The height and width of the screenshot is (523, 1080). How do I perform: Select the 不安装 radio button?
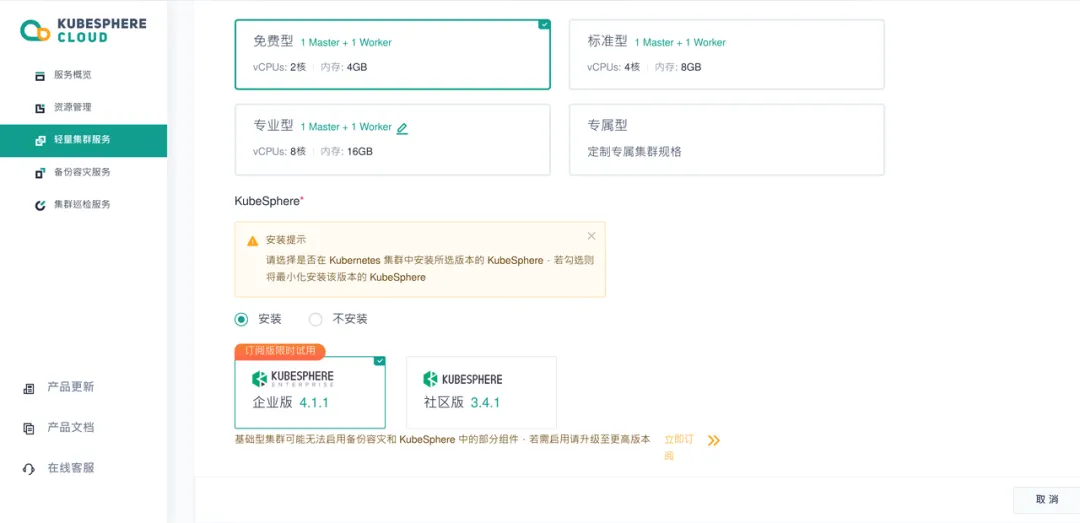click(x=315, y=320)
